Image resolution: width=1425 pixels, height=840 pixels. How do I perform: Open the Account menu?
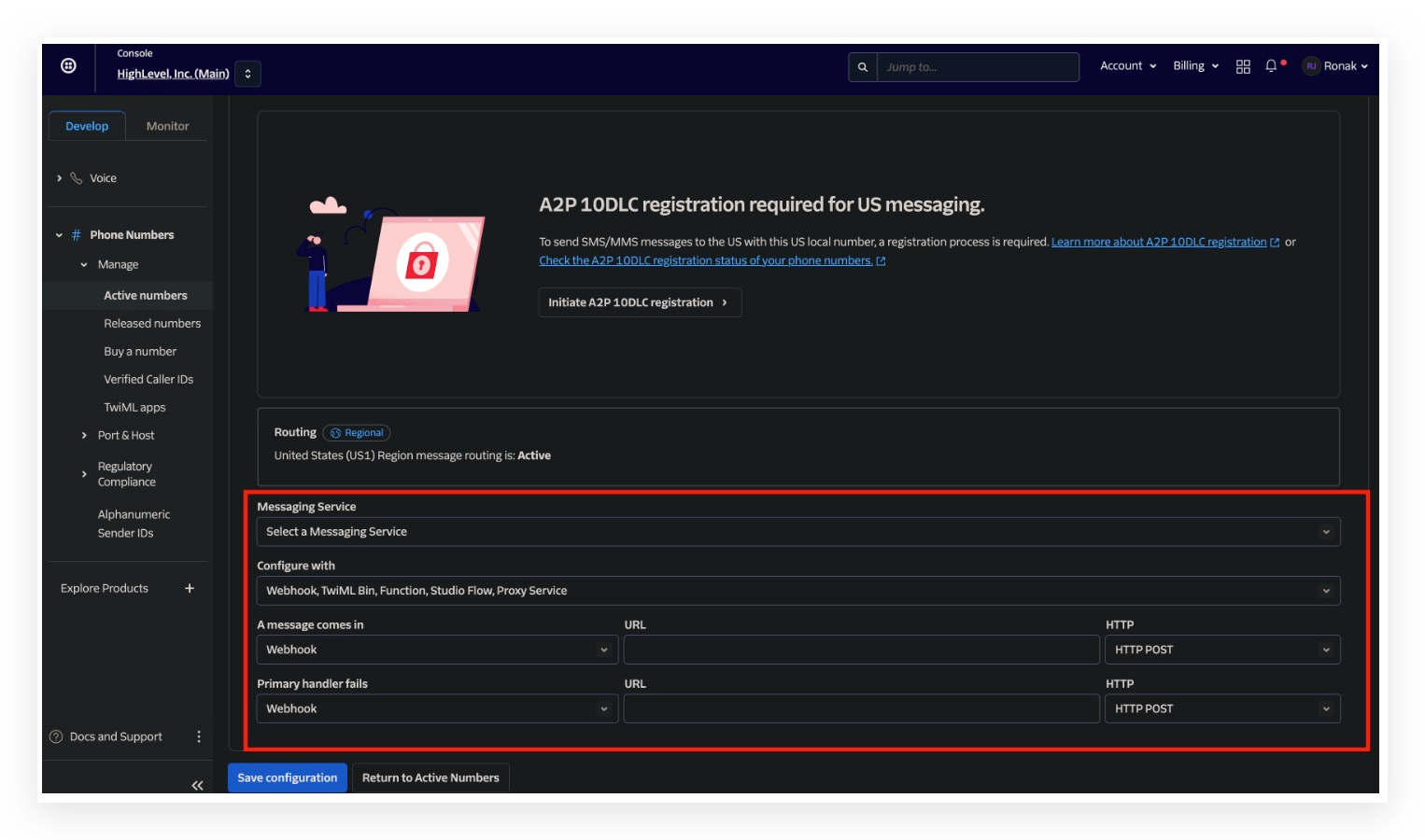[x=1128, y=66]
